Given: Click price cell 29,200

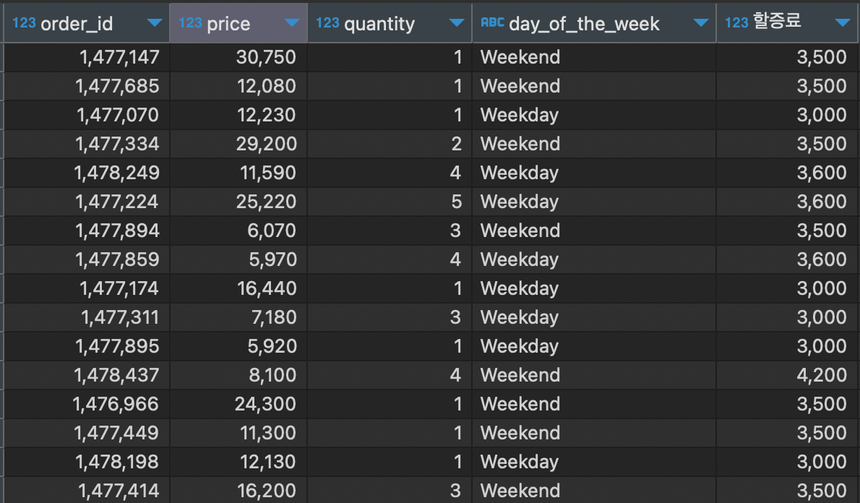Looking at the screenshot, I should pos(239,144).
